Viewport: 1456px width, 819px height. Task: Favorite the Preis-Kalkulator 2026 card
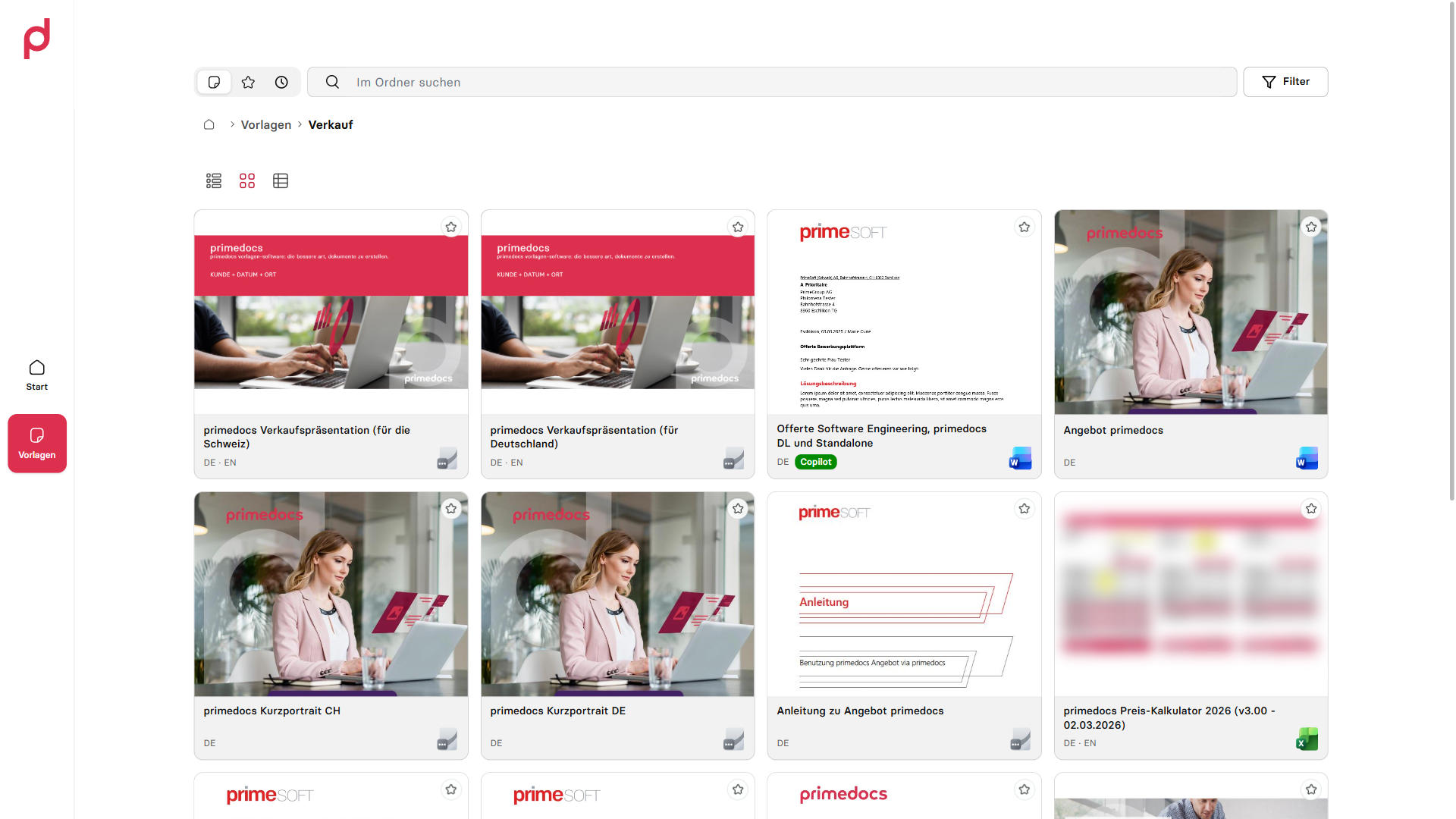pos(1311,509)
